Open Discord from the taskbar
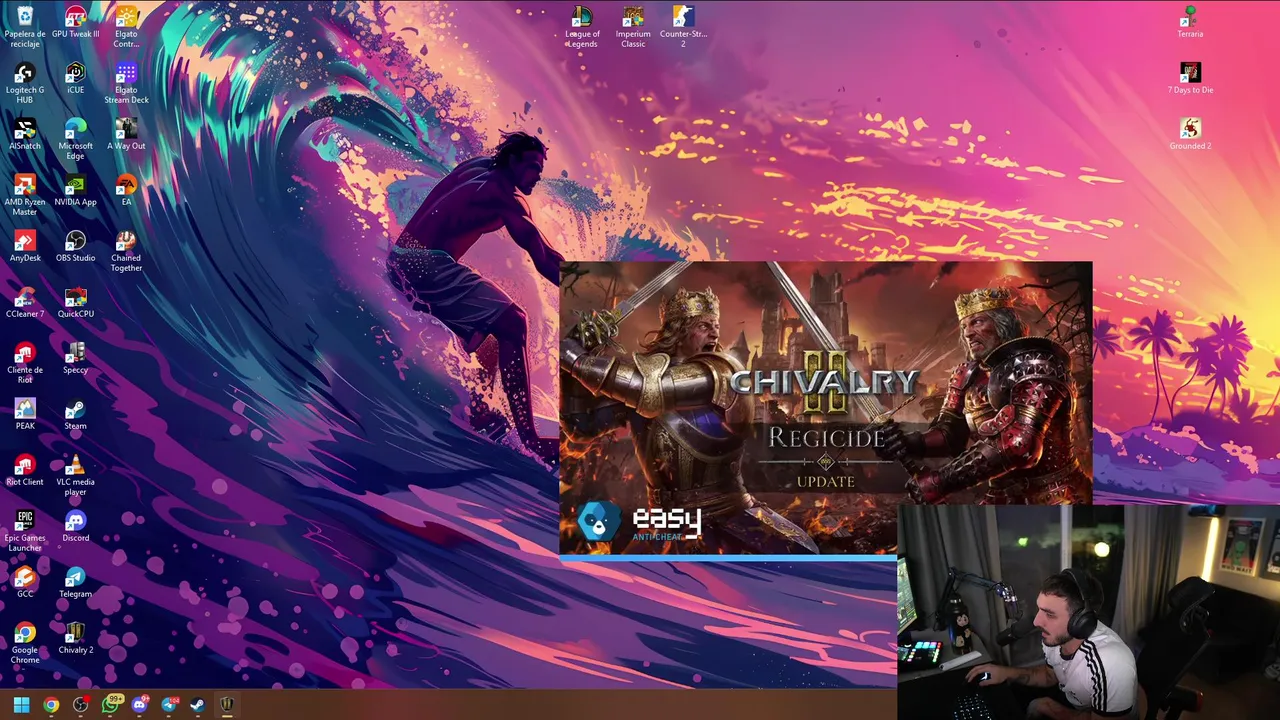Image resolution: width=1280 pixels, height=720 pixels. (x=139, y=705)
